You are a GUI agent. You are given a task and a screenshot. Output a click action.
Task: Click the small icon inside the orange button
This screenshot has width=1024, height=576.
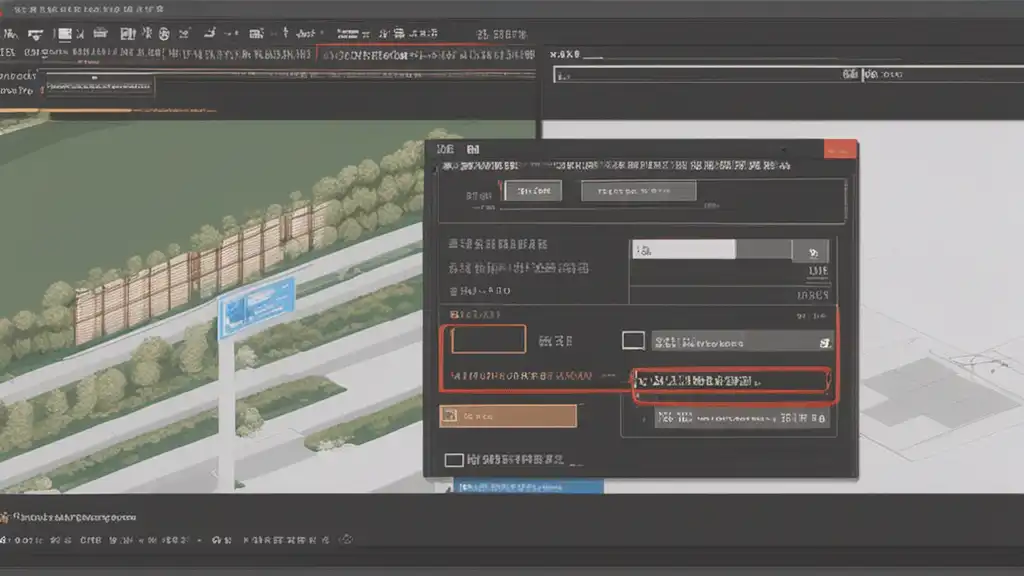click(450, 415)
